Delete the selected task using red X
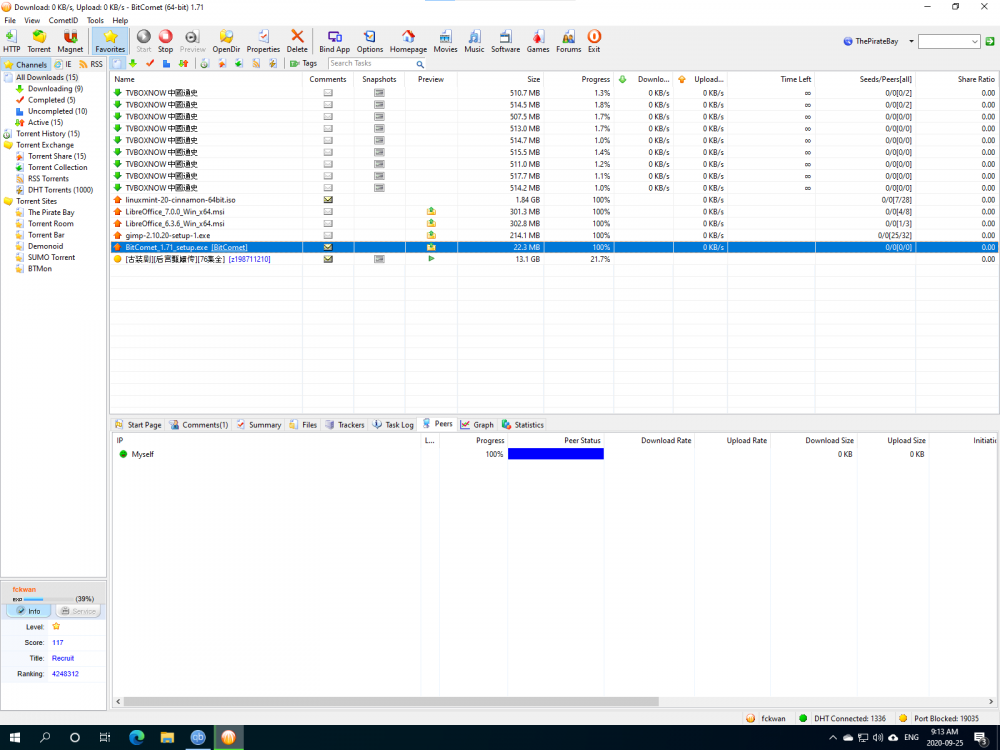Screen dimensions: 1000x750 point(297,41)
